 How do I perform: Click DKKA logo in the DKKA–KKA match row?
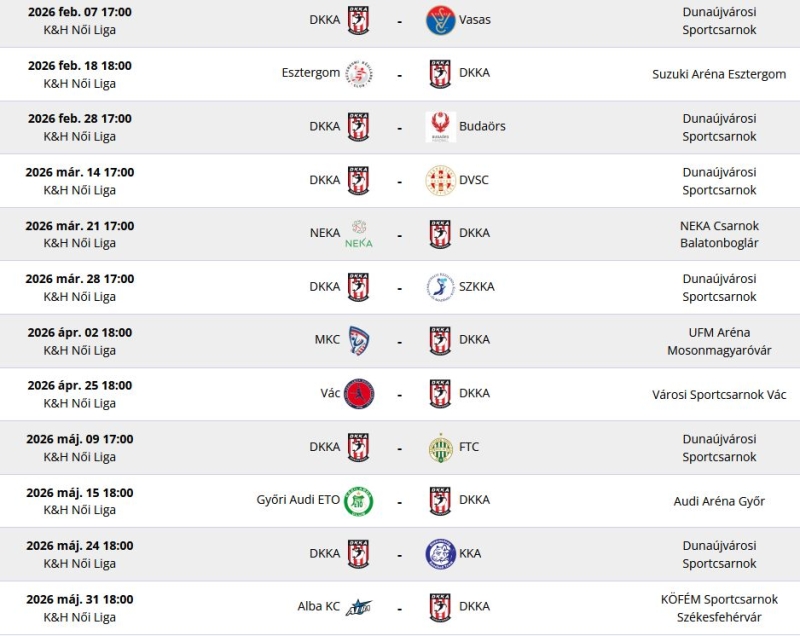[358, 554]
